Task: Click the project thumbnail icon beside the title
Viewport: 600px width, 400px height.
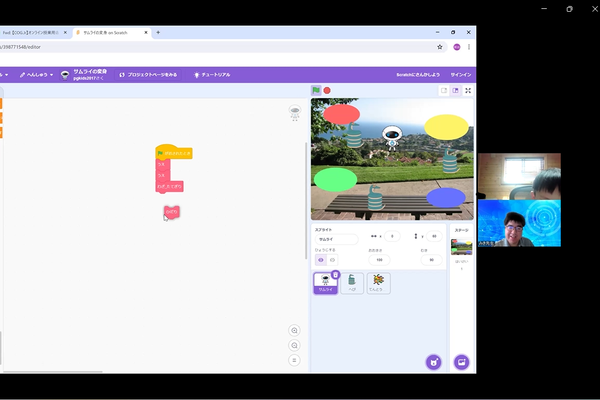Action: pyautogui.click(x=65, y=75)
